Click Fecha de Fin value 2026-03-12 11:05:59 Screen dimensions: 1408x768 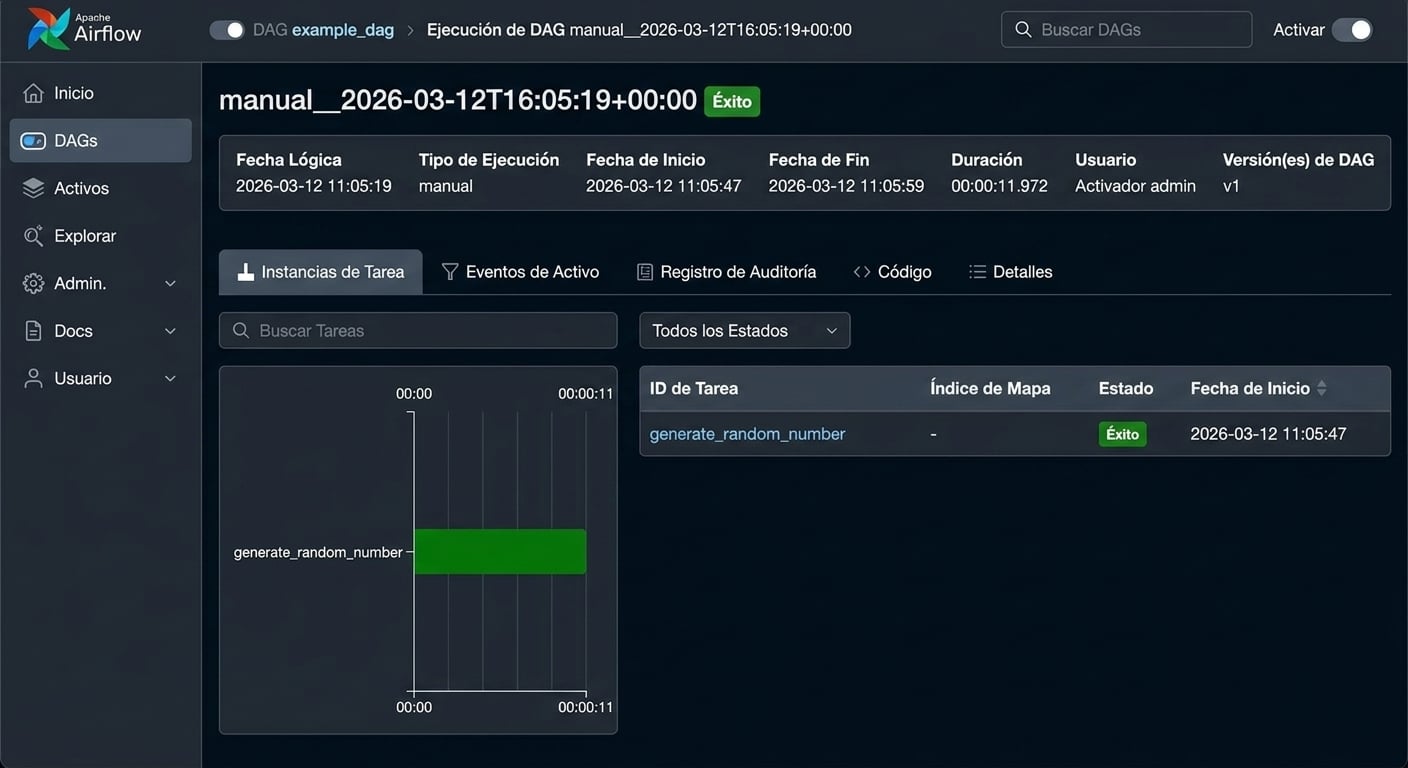846,186
